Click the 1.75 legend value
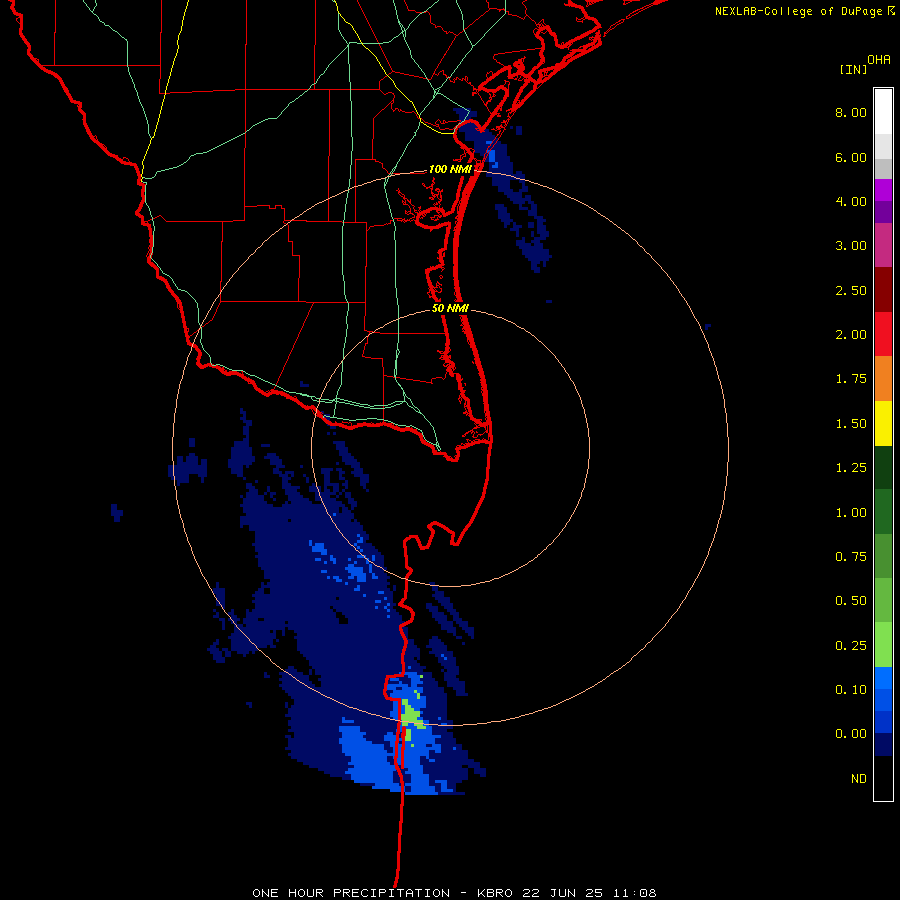 coord(851,379)
